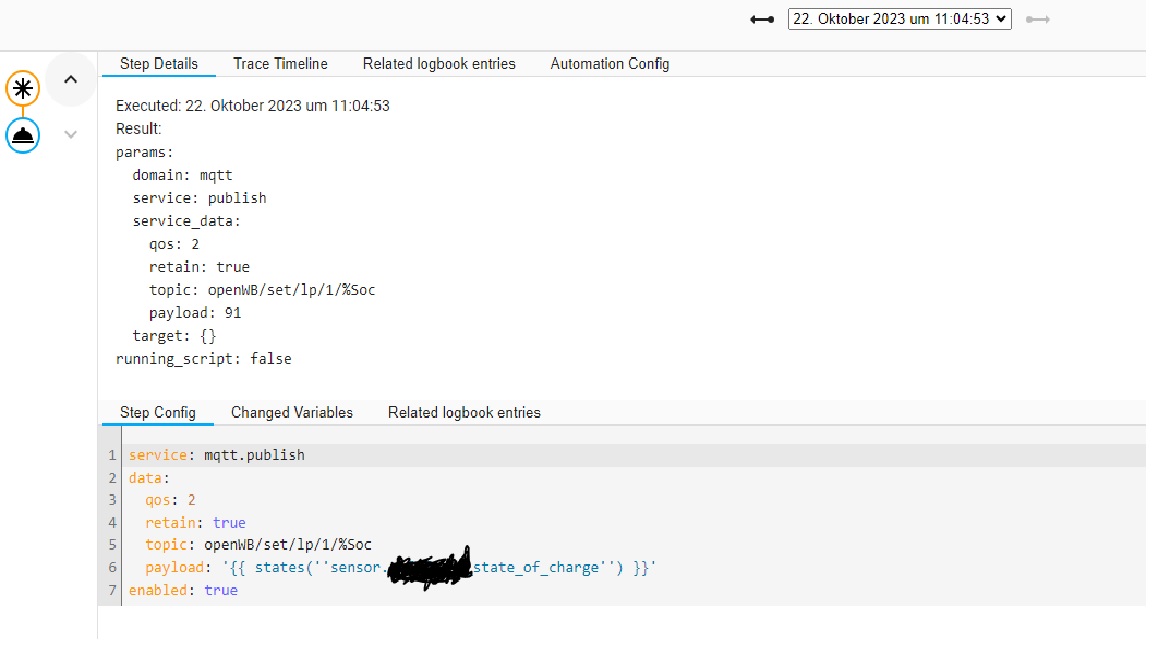Open the upper Related logbook entries tab
Screen dimensions: 1152x648
(x=439, y=64)
